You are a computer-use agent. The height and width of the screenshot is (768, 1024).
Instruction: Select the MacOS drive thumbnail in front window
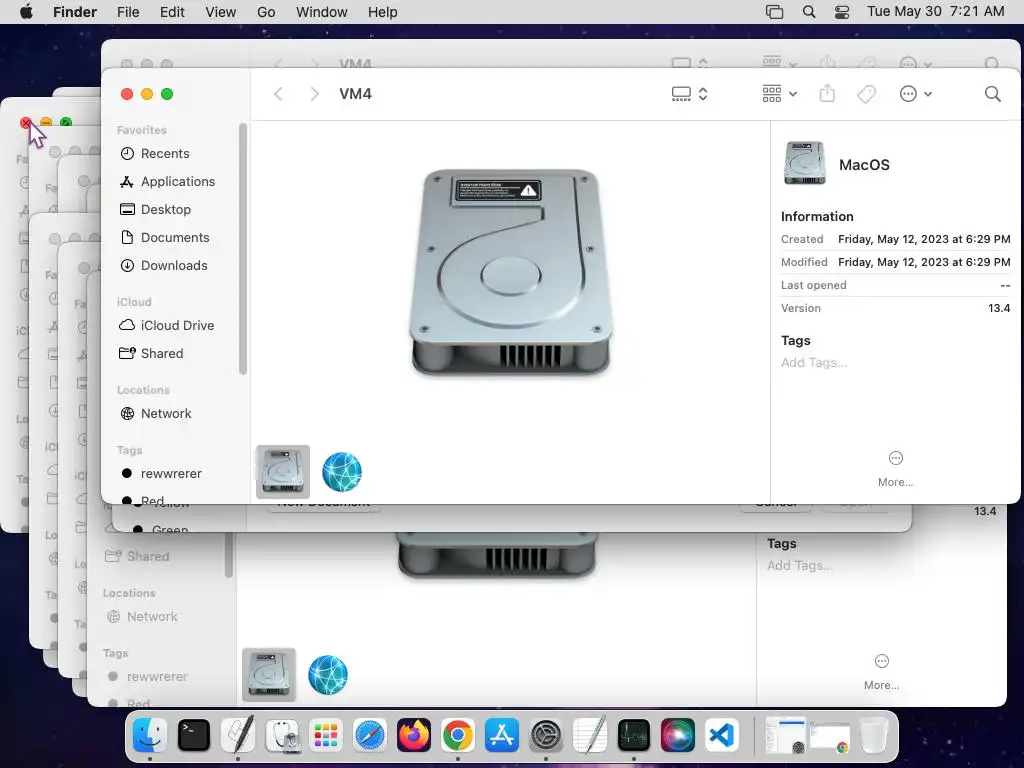pyautogui.click(x=283, y=472)
